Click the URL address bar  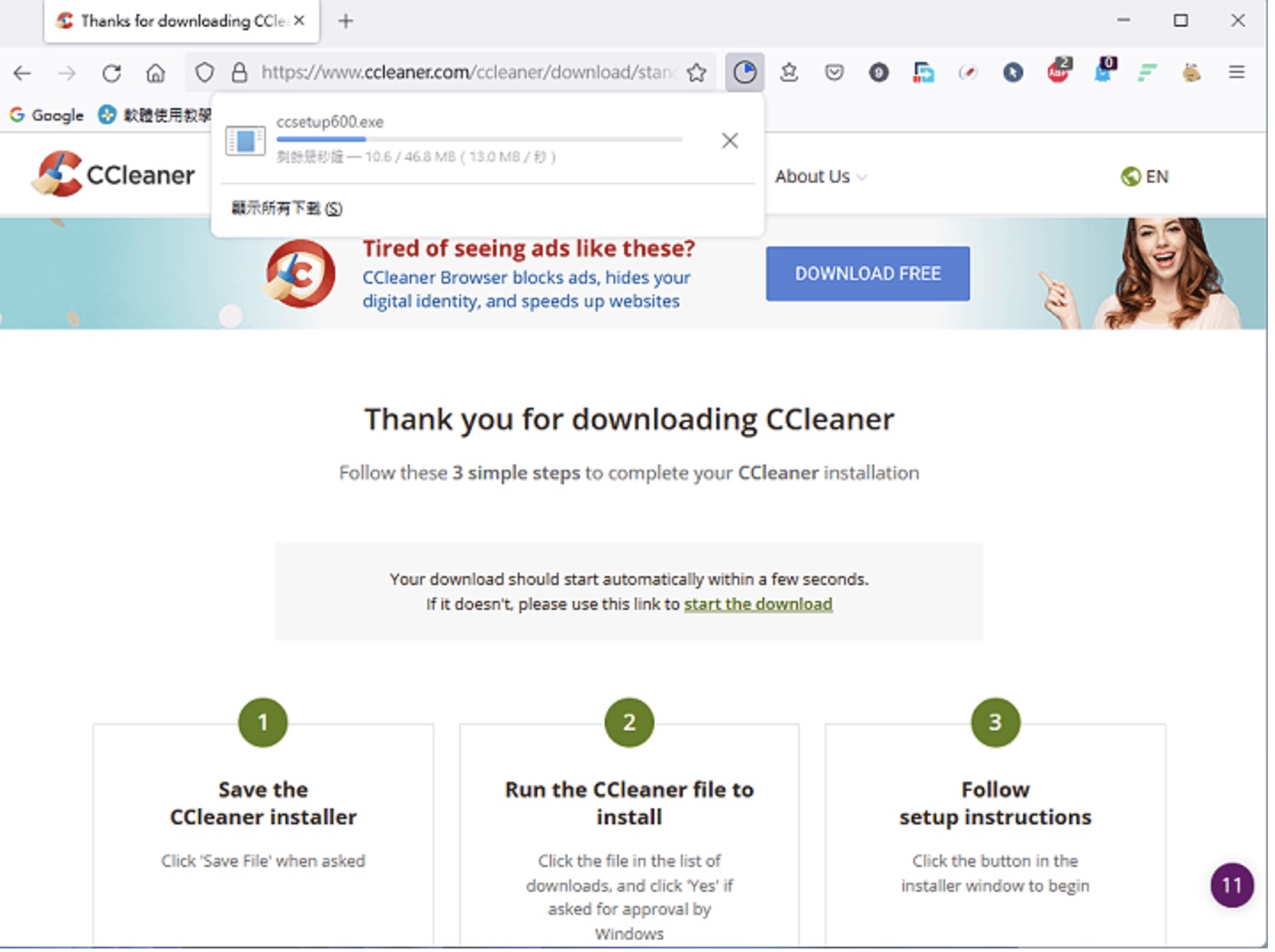tap(467, 73)
